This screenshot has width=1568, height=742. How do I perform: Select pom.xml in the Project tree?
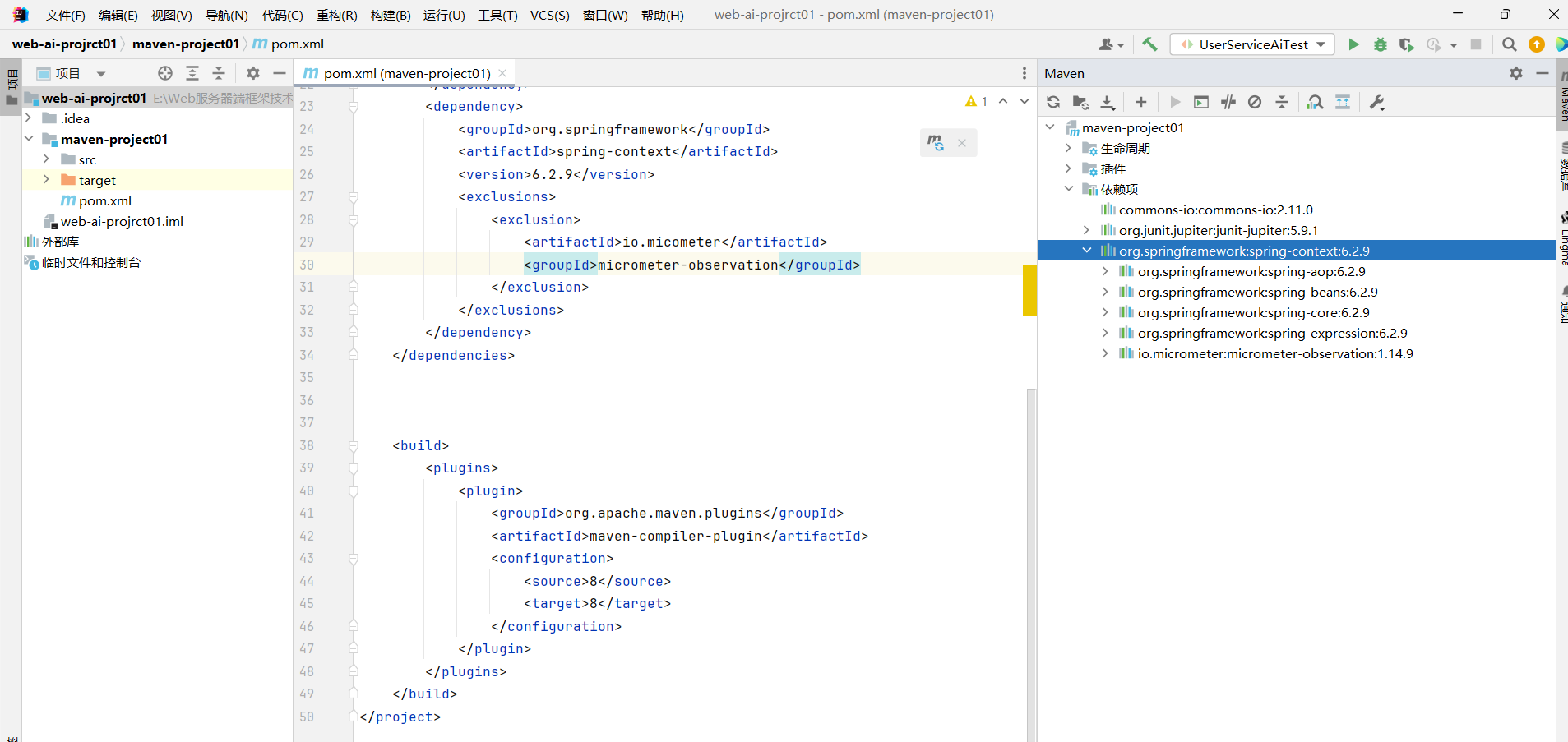click(x=104, y=200)
